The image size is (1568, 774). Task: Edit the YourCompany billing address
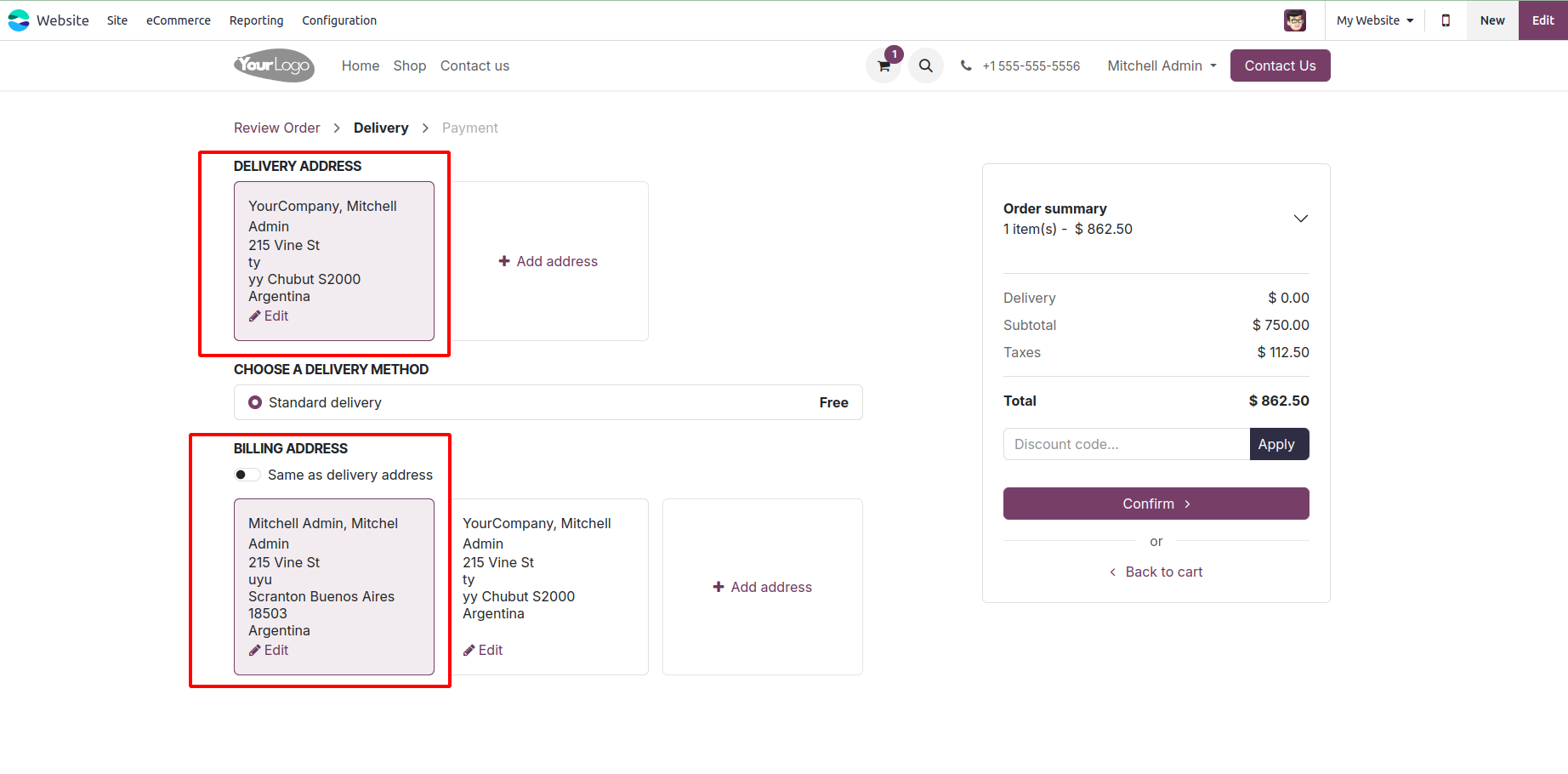(x=483, y=650)
